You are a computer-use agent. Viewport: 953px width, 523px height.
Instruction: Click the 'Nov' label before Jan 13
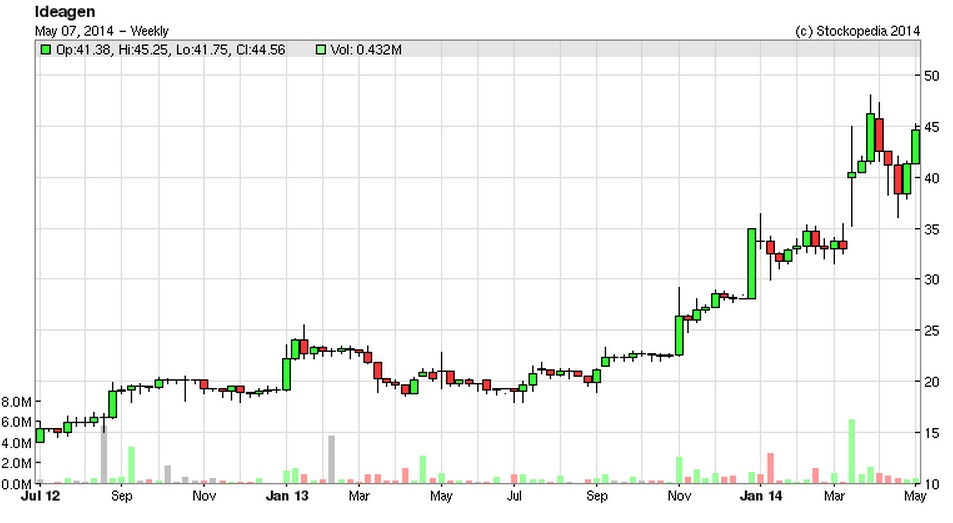click(204, 496)
